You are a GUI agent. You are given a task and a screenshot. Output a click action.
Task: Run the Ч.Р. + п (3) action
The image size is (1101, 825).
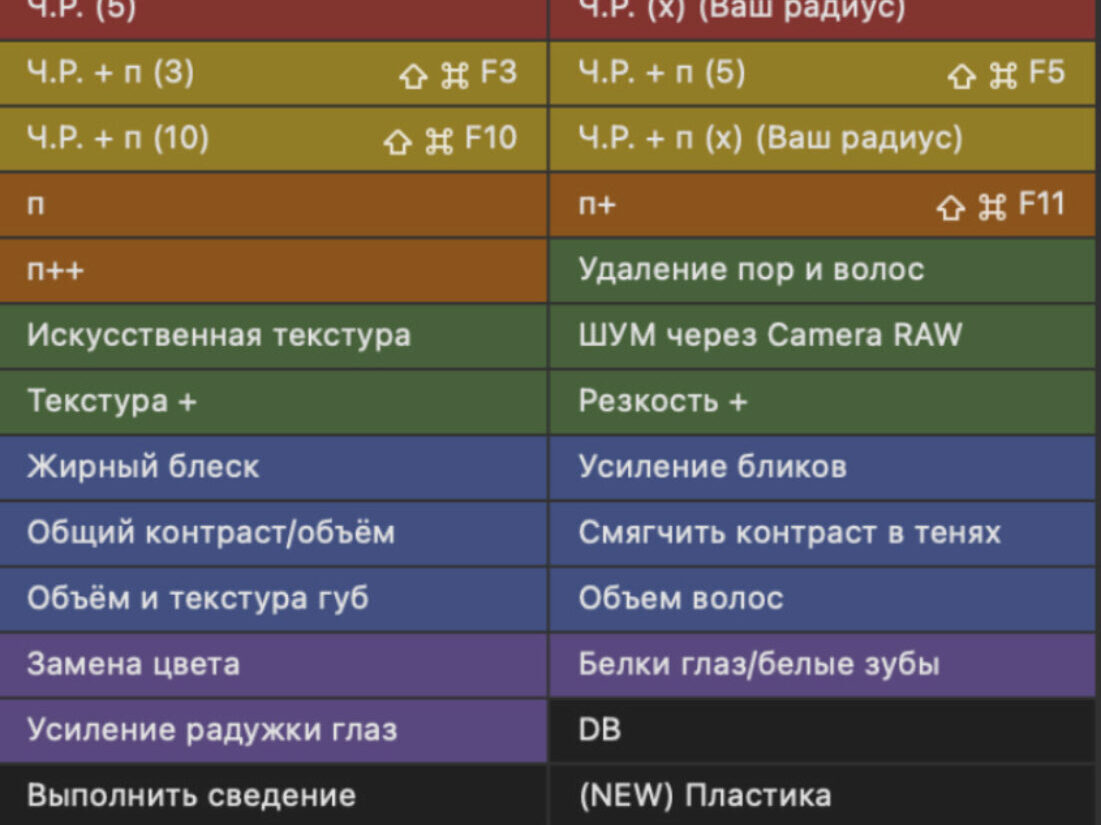pyautogui.click(x=272, y=73)
